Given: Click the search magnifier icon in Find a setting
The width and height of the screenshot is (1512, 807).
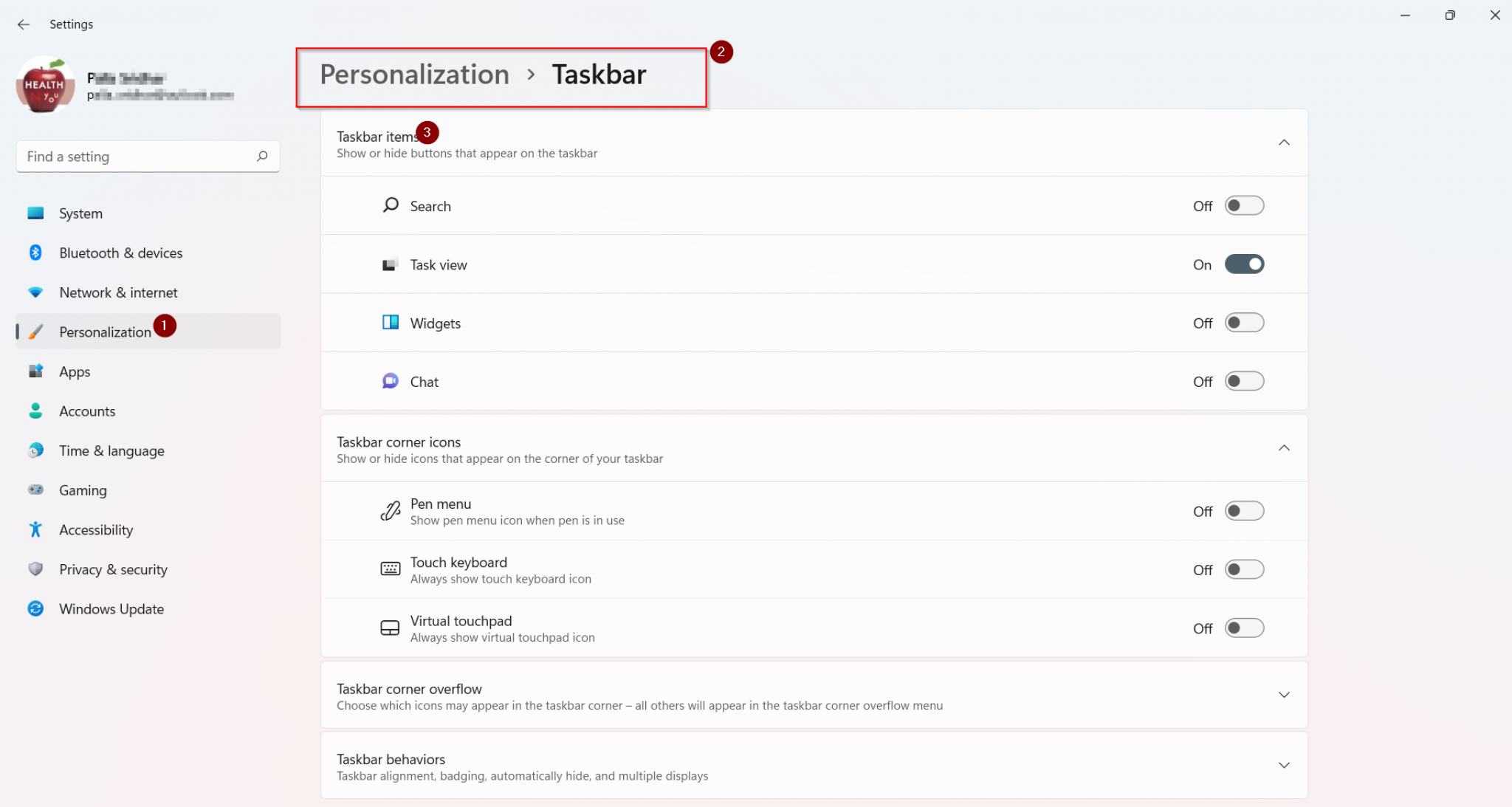Looking at the screenshot, I should point(262,157).
